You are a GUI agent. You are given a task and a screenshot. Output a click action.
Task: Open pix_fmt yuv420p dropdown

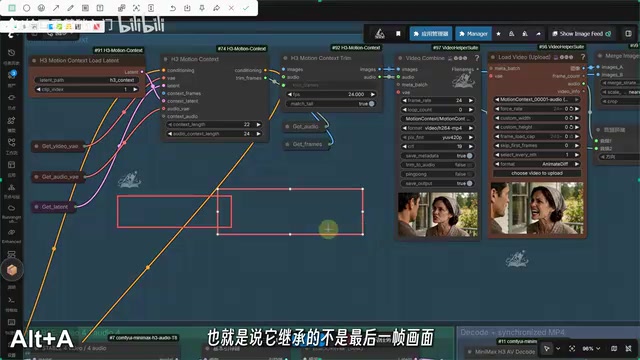click(x=437, y=137)
